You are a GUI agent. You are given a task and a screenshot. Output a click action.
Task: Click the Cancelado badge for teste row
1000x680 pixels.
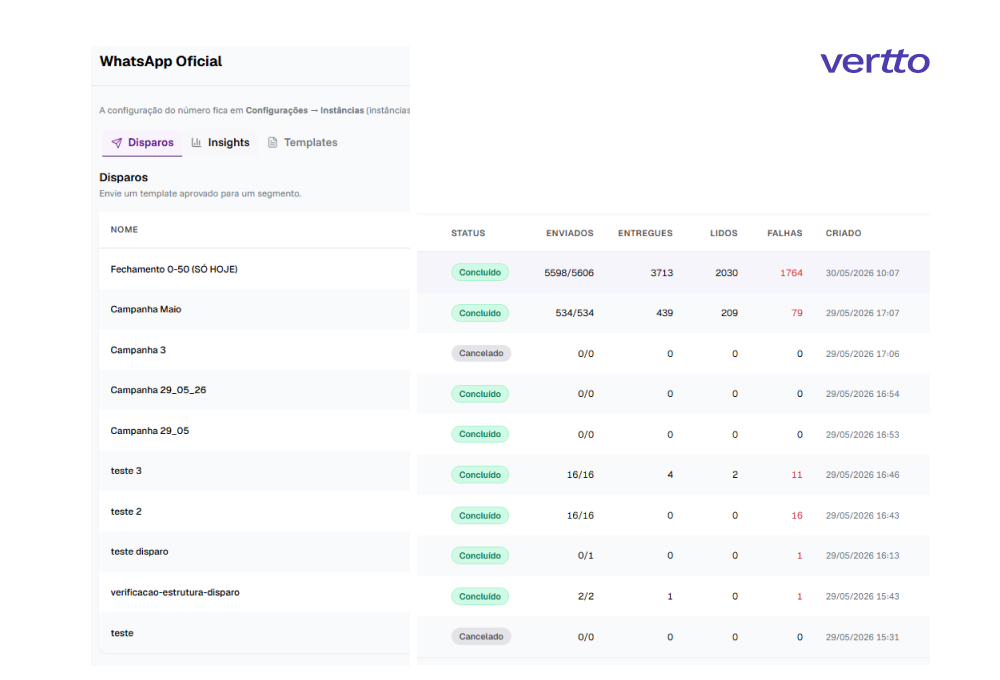481,637
